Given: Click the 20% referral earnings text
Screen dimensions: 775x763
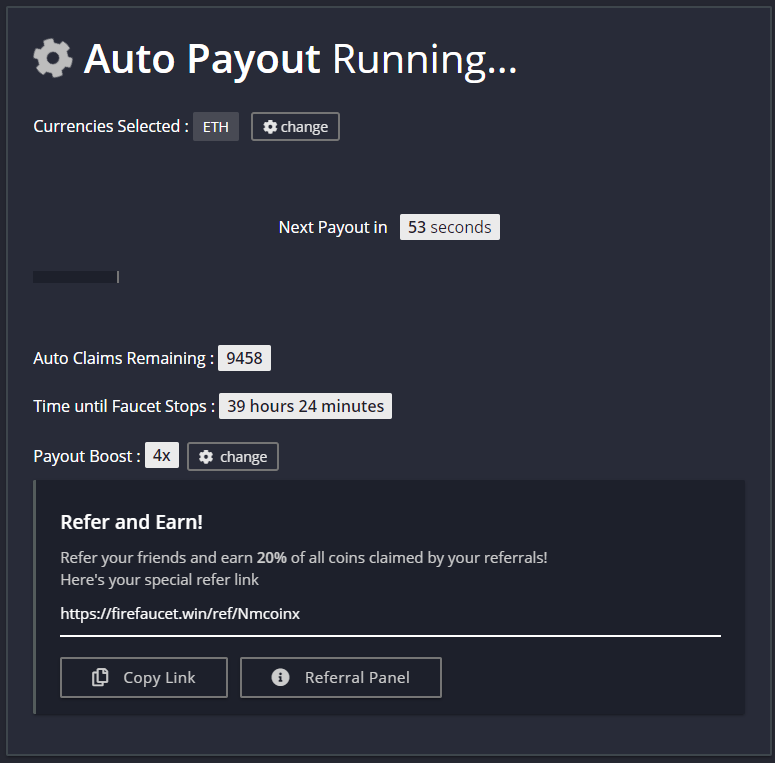Looking at the screenshot, I should 271,557.
